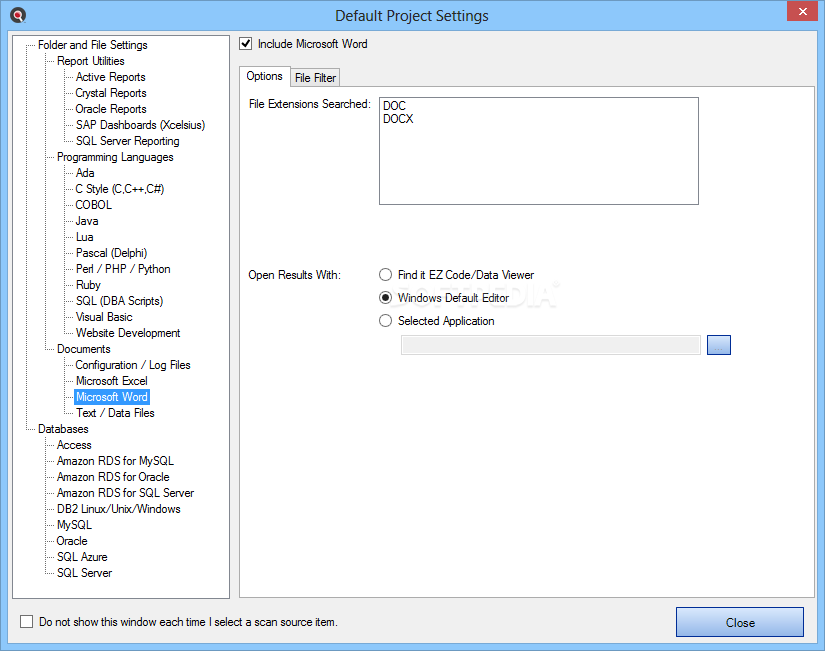Open Crystal Reports settings
This screenshot has width=825, height=651.
[111, 93]
